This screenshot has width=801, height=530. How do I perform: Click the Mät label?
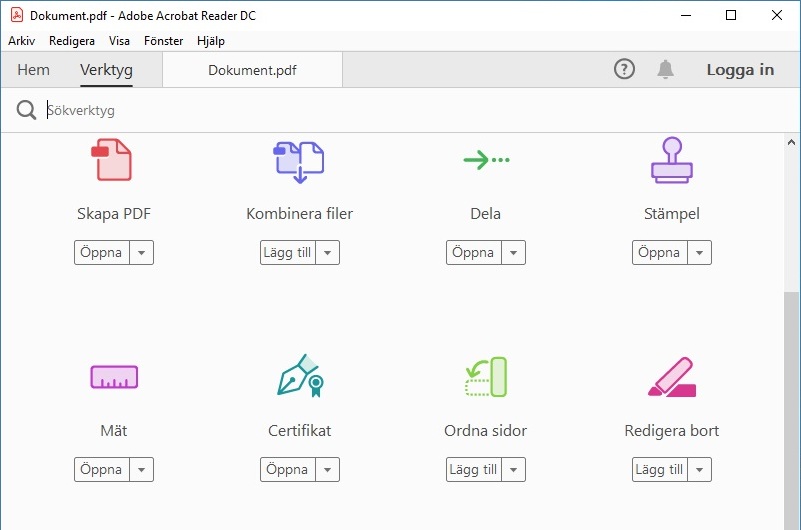[x=113, y=430]
